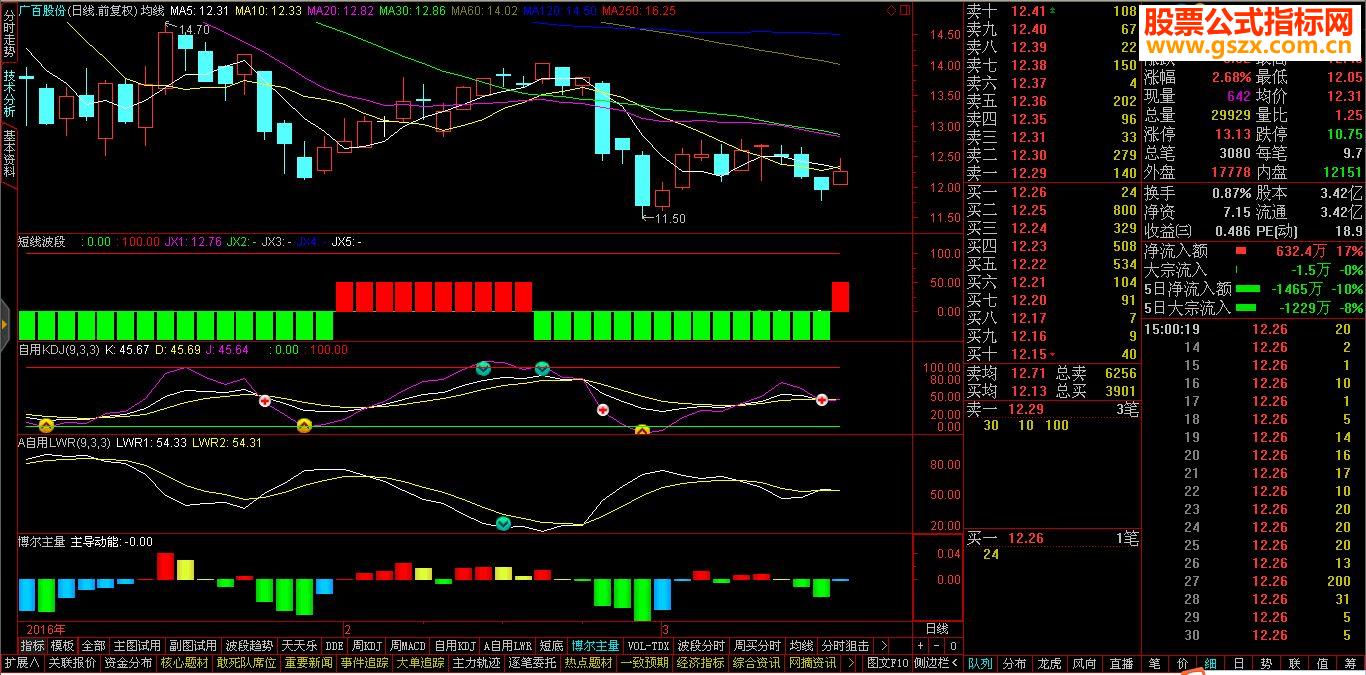Select the 指标 indicator tab
1366x675 pixels.
pyautogui.click(x=32, y=646)
